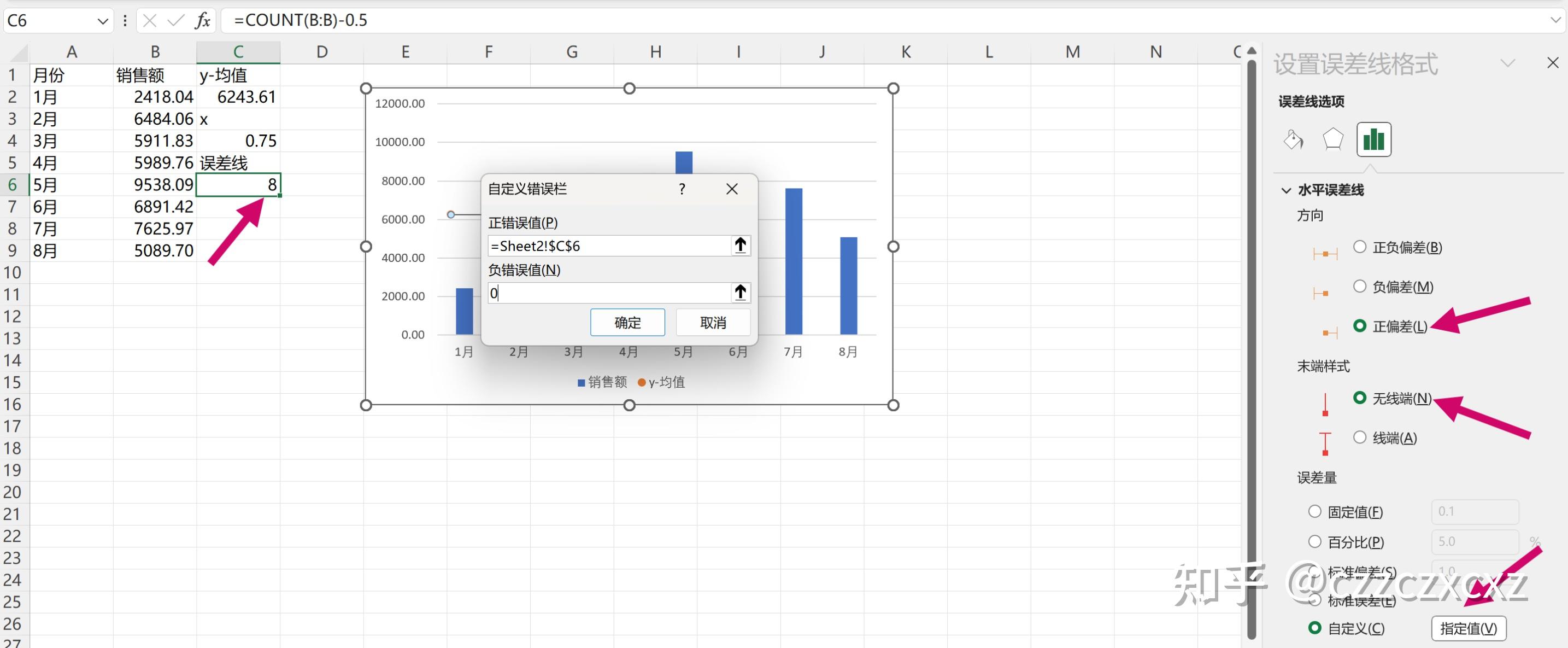Click range selector arrow for 负错误值
The height and width of the screenshot is (648, 1568).
740,293
